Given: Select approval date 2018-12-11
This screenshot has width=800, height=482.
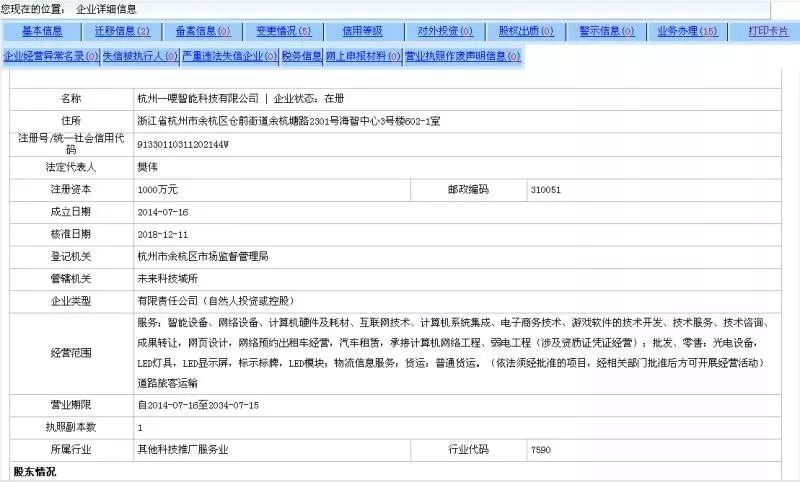Looking at the screenshot, I should pyautogui.click(x=163, y=235).
